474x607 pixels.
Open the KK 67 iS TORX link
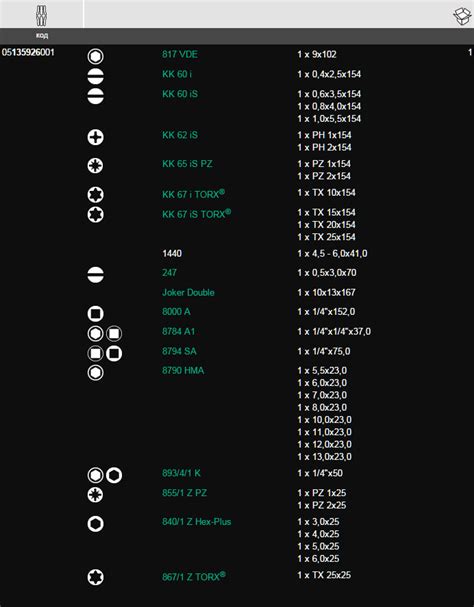point(197,213)
